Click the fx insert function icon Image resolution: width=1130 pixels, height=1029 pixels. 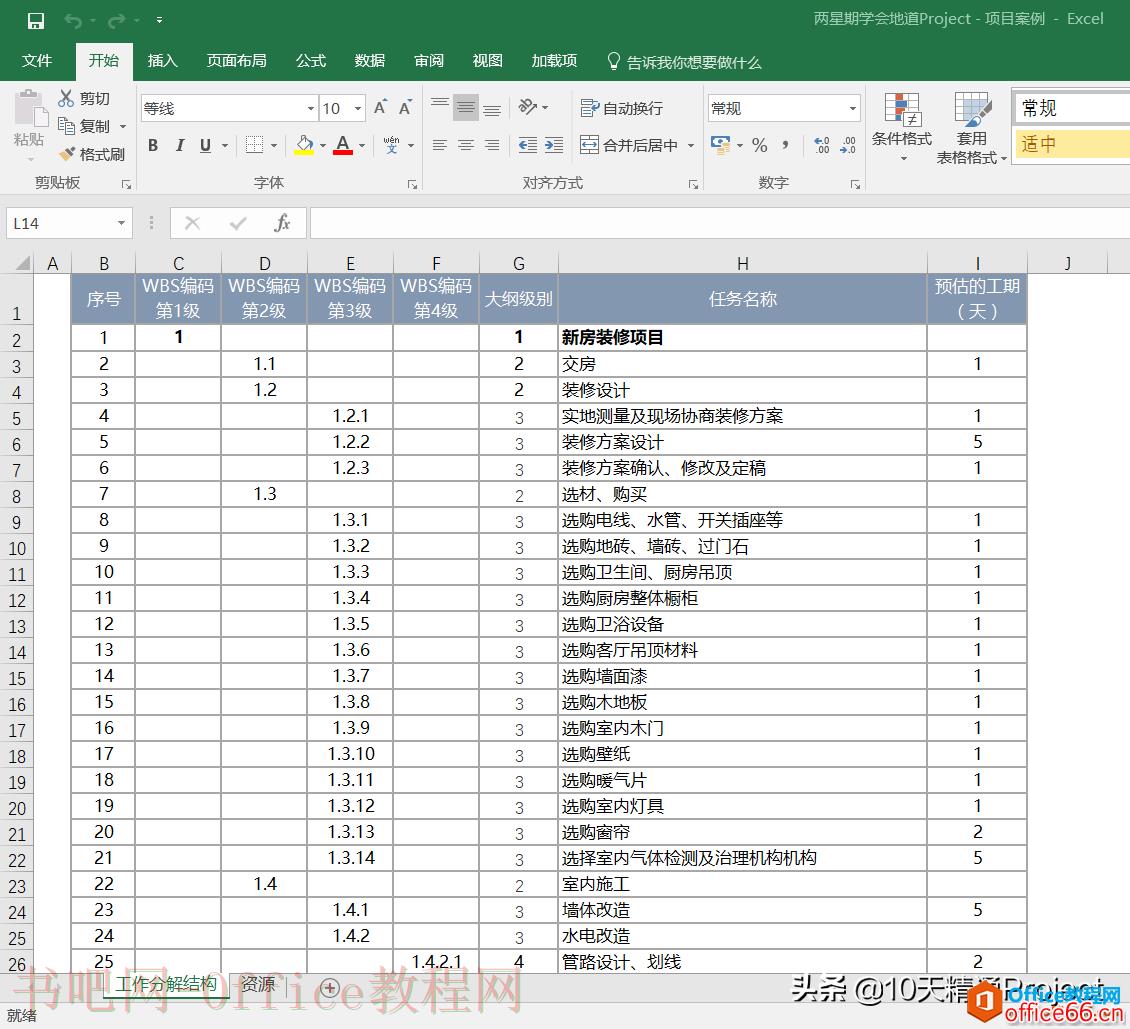[282, 223]
